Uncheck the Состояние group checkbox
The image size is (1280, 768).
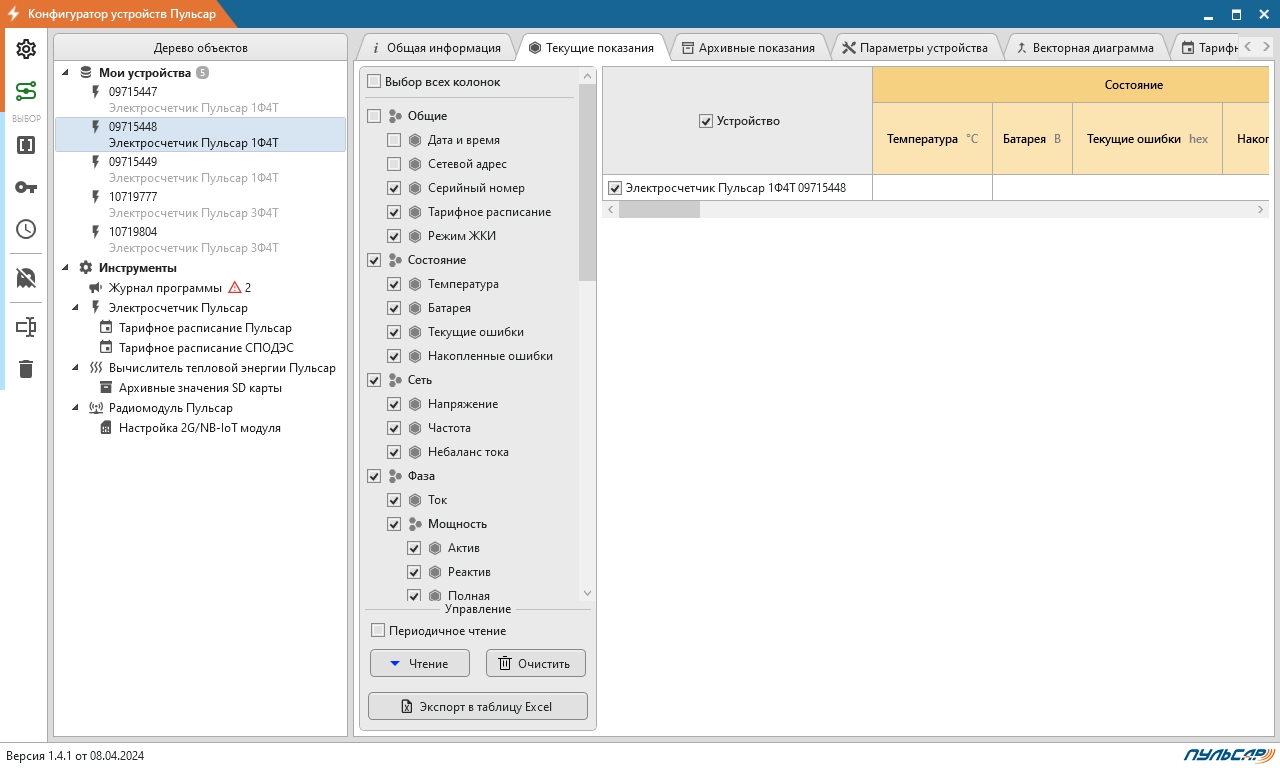pyautogui.click(x=374, y=260)
